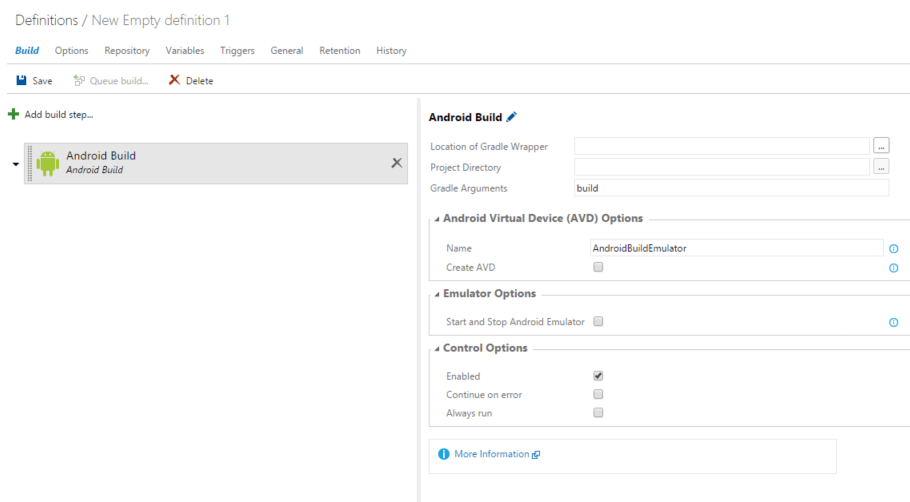Image resolution: width=910 pixels, height=502 pixels.
Task: Click the info icon beside Create AVD
Action: pos(893,268)
